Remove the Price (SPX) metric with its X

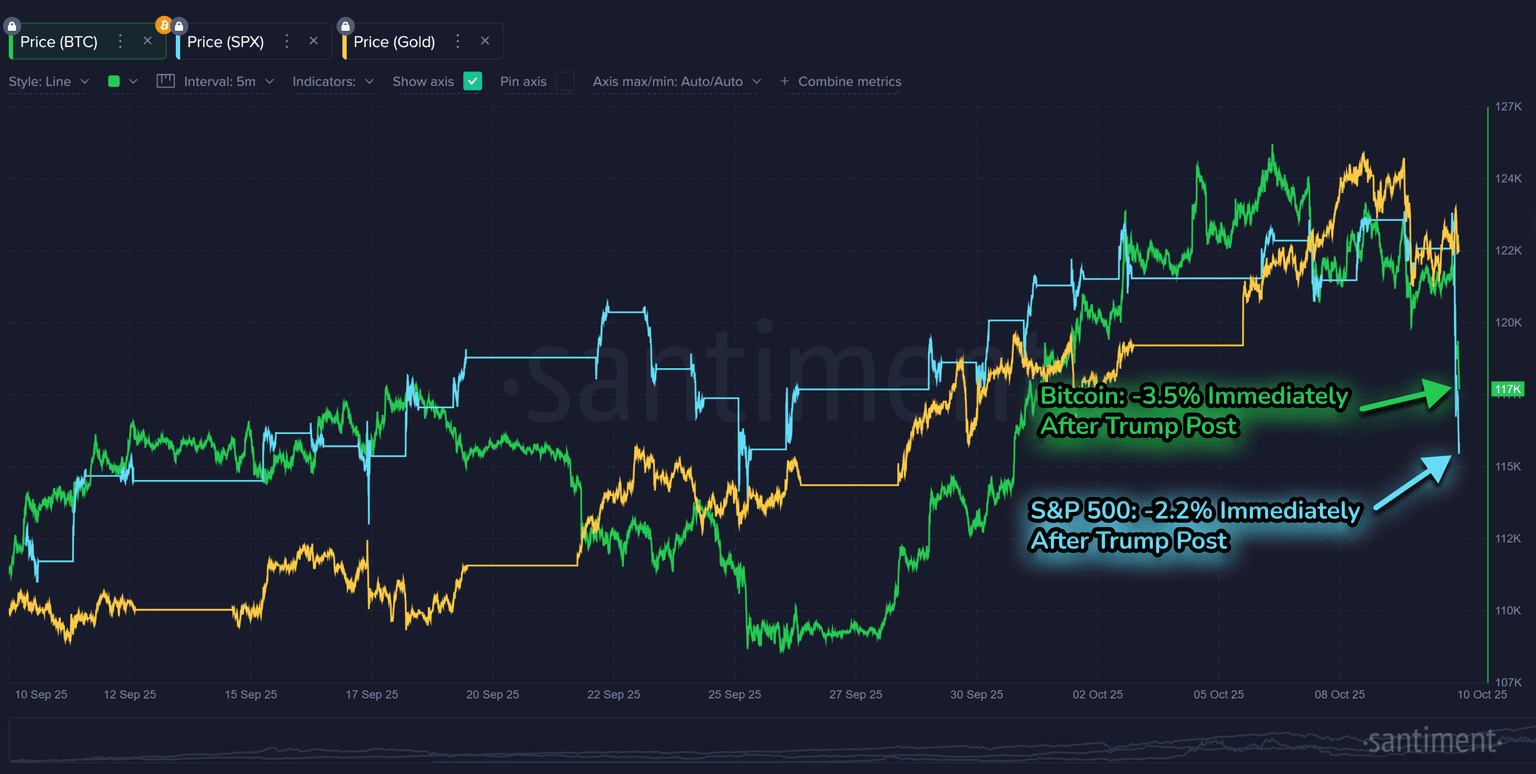coord(314,41)
